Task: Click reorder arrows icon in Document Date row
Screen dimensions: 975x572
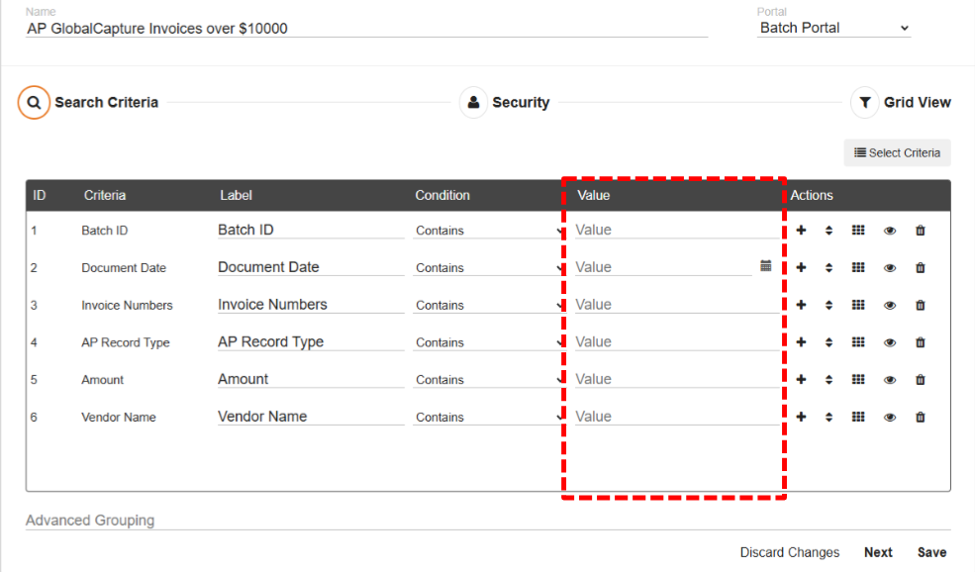Action: (x=829, y=267)
